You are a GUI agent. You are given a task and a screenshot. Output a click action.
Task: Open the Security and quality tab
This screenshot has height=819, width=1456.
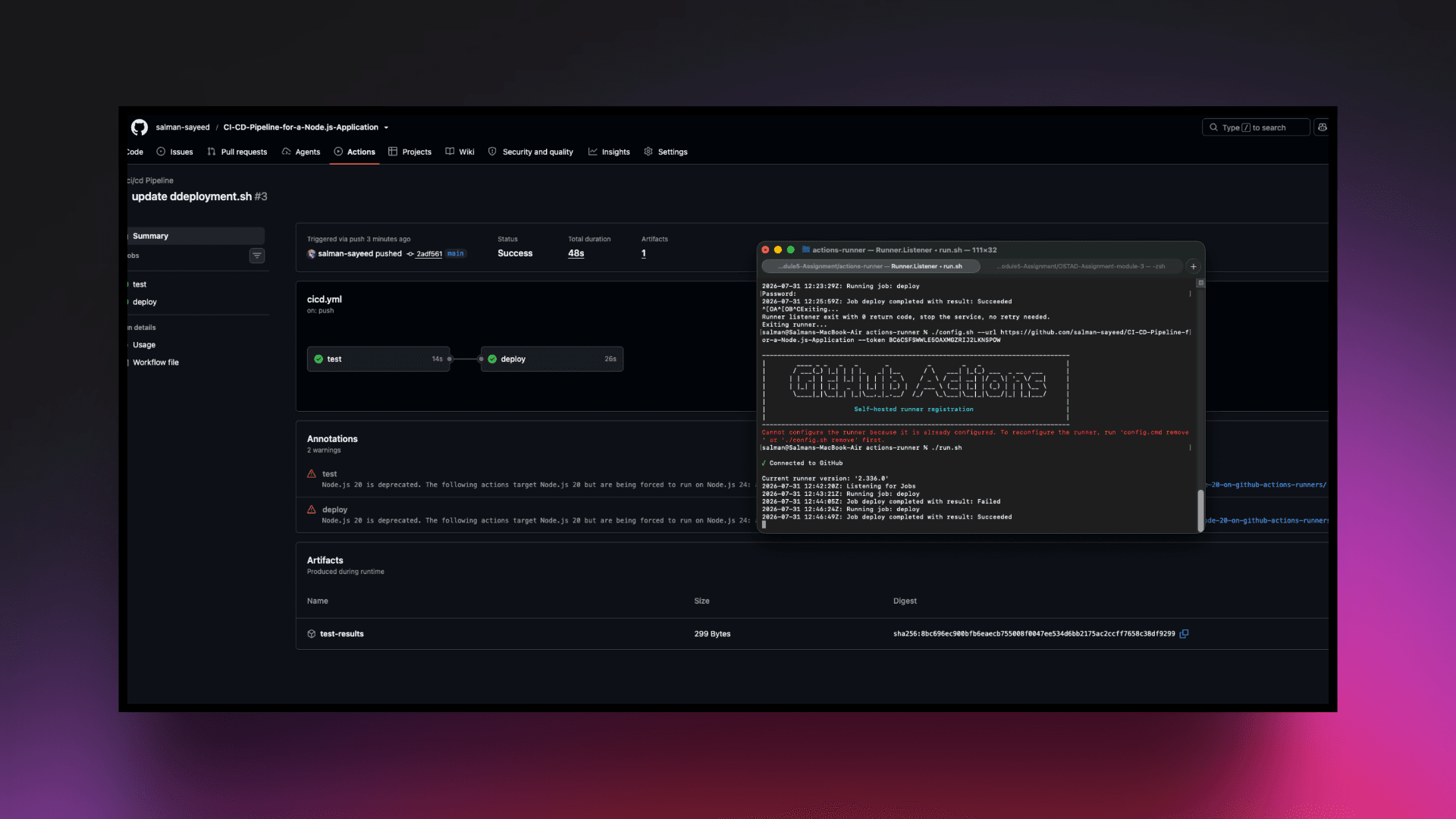(x=531, y=152)
